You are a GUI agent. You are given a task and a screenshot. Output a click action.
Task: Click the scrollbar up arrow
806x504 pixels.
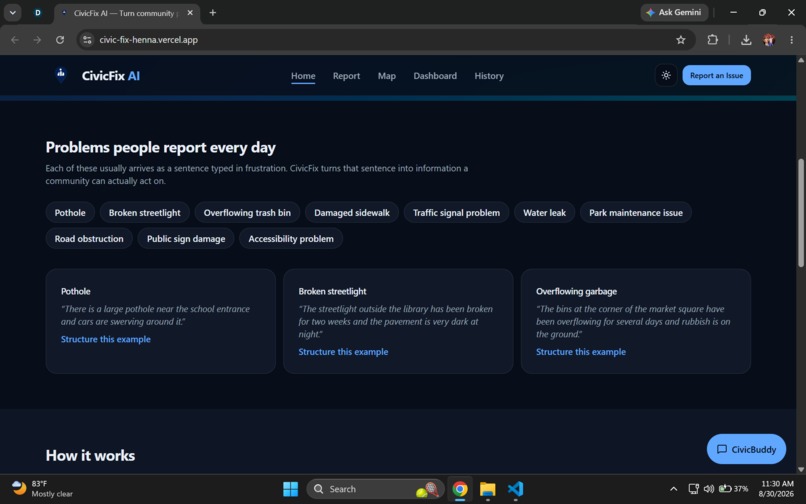coord(801,60)
